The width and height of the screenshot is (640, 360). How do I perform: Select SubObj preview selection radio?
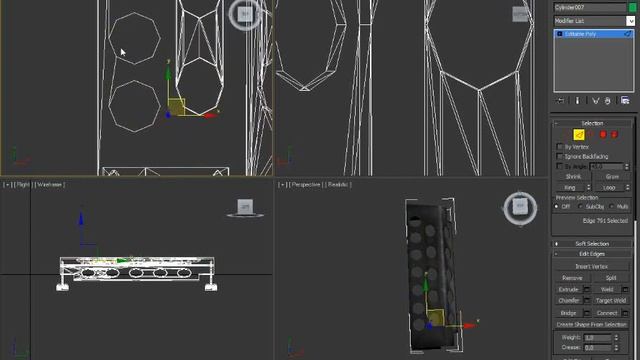coord(580,207)
